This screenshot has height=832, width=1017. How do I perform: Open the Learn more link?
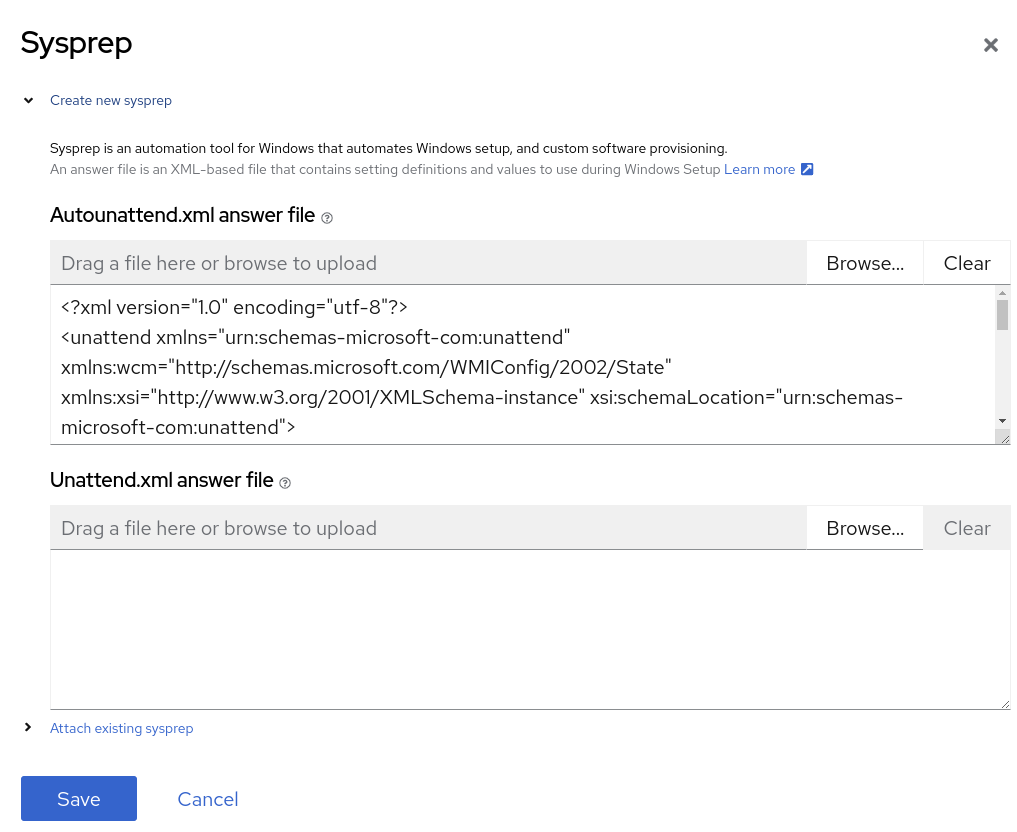click(x=759, y=169)
